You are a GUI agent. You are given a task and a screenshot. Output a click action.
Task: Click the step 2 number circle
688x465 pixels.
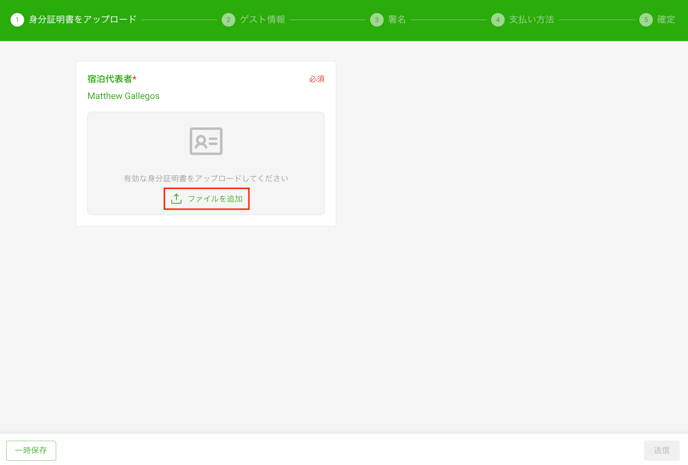(x=228, y=20)
